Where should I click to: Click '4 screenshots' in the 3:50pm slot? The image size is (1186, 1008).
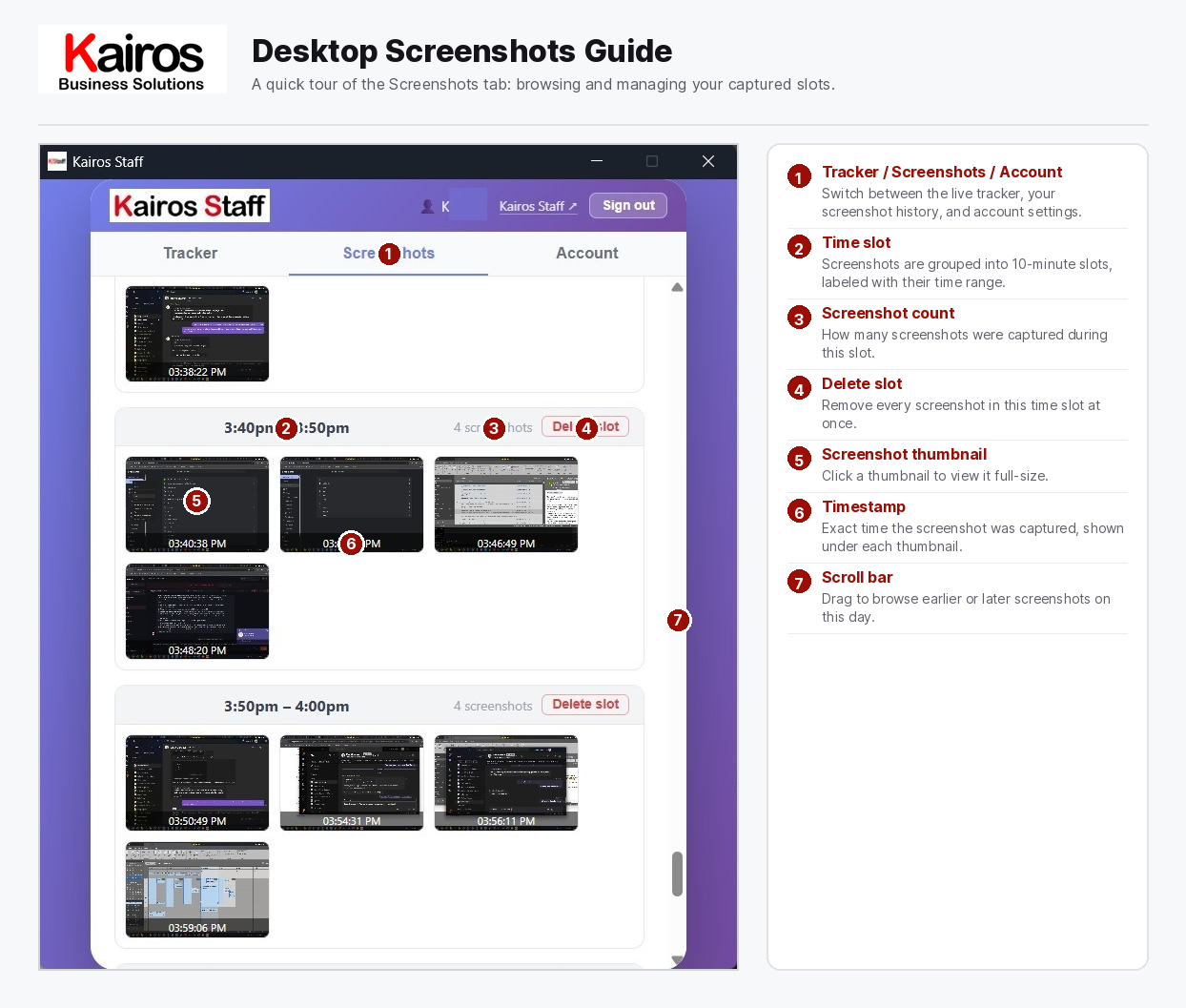coord(493,706)
